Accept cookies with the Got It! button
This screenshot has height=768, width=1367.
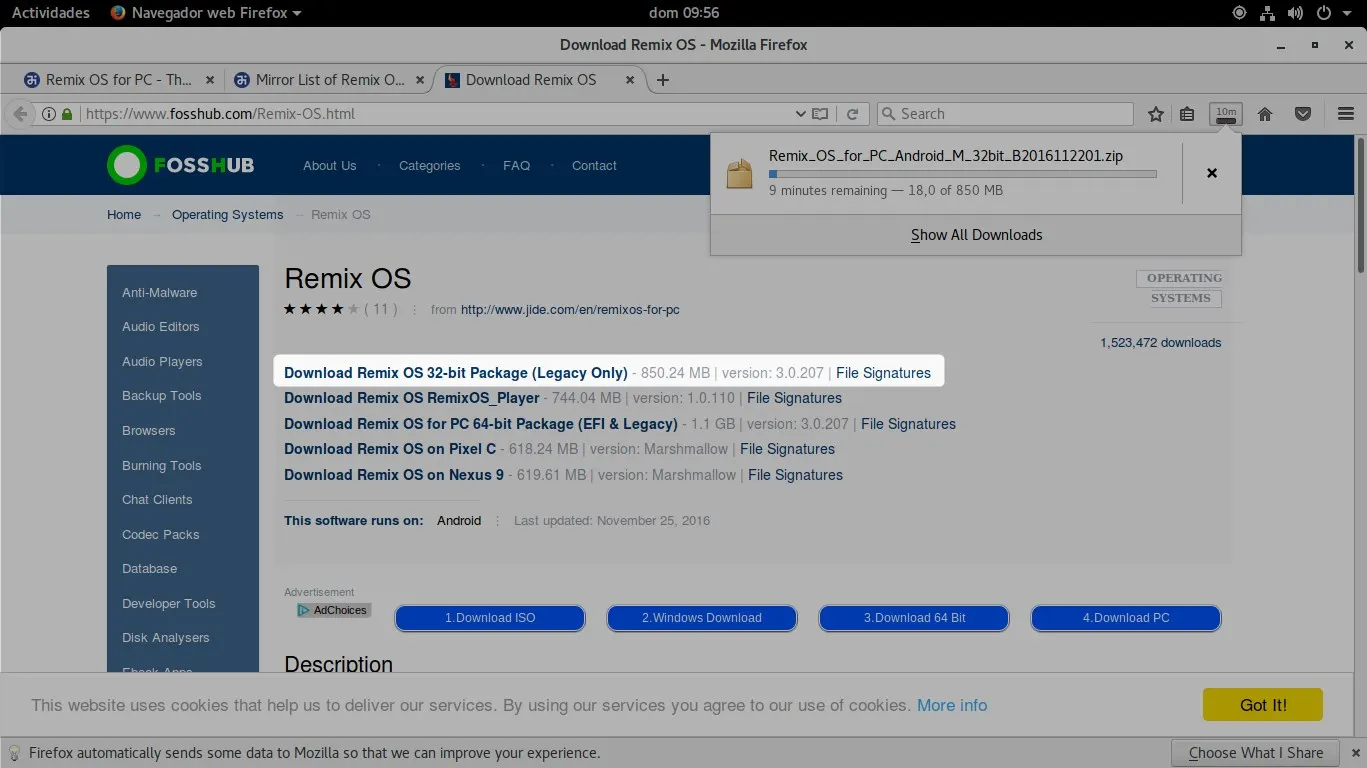click(x=1262, y=704)
